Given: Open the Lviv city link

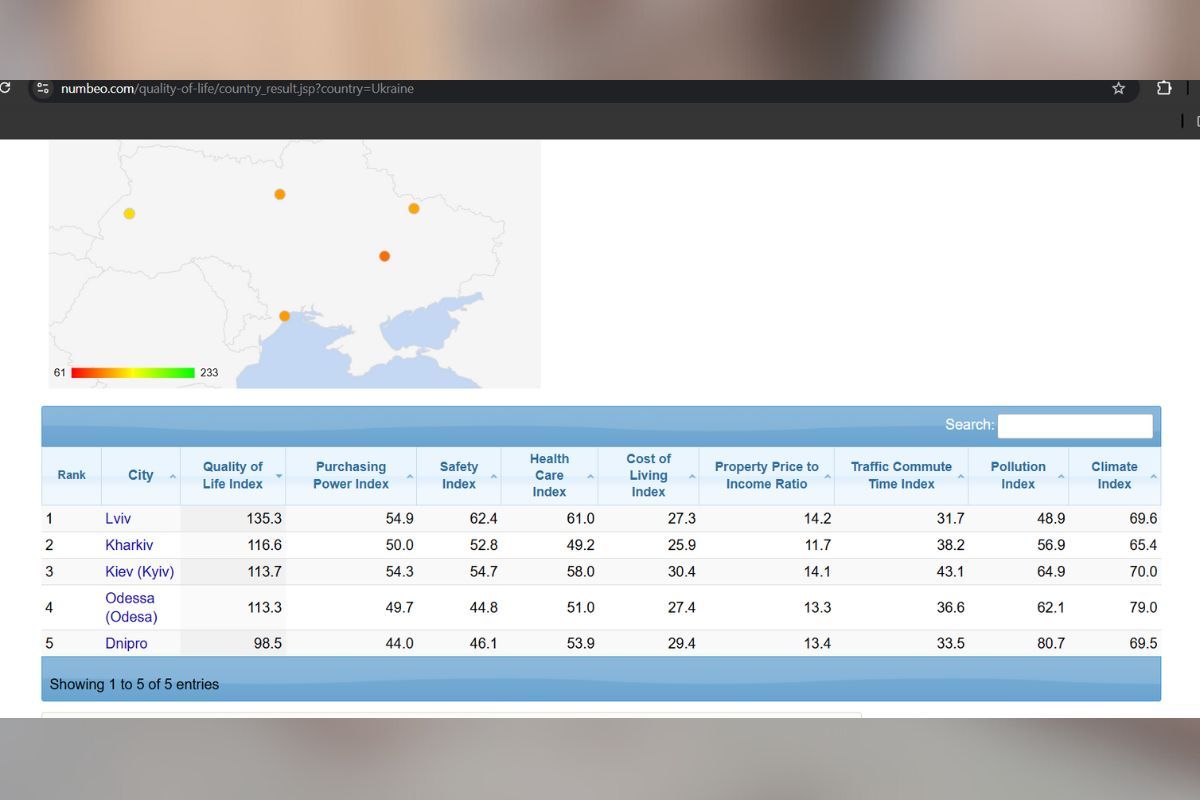Looking at the screenshot, I should click(x=118, y=519).
